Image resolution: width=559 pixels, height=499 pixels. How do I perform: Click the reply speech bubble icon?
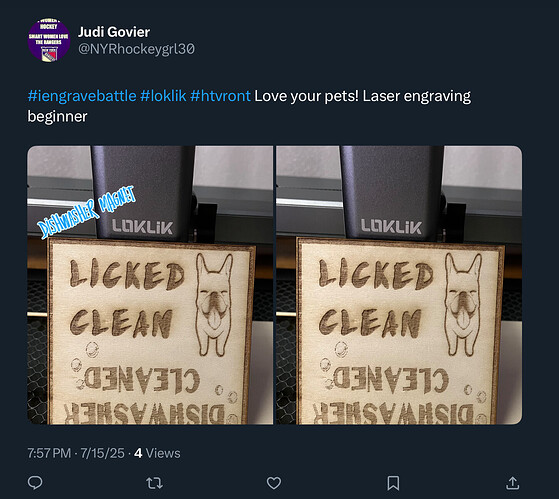tap(35, 483)
